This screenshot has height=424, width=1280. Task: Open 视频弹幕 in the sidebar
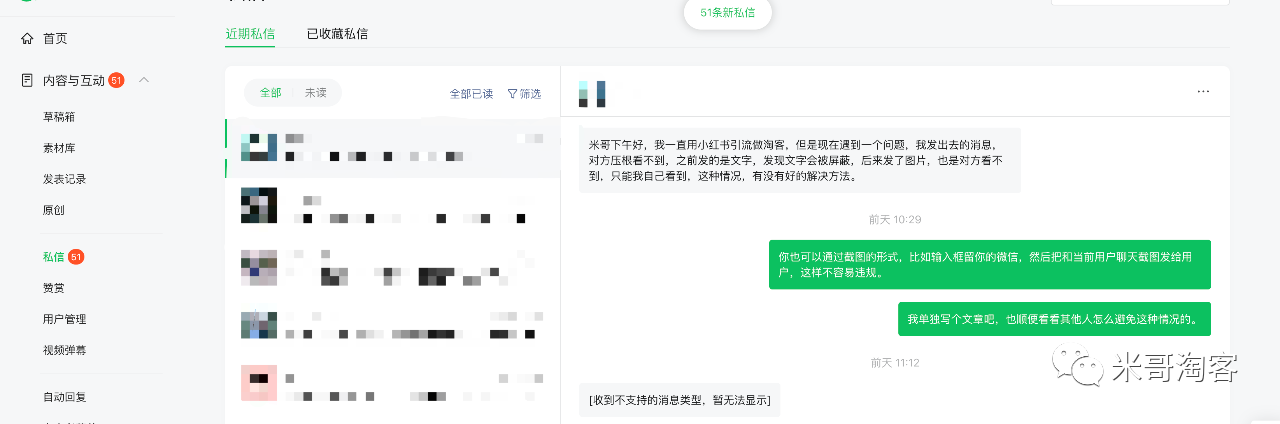(64, 350)
